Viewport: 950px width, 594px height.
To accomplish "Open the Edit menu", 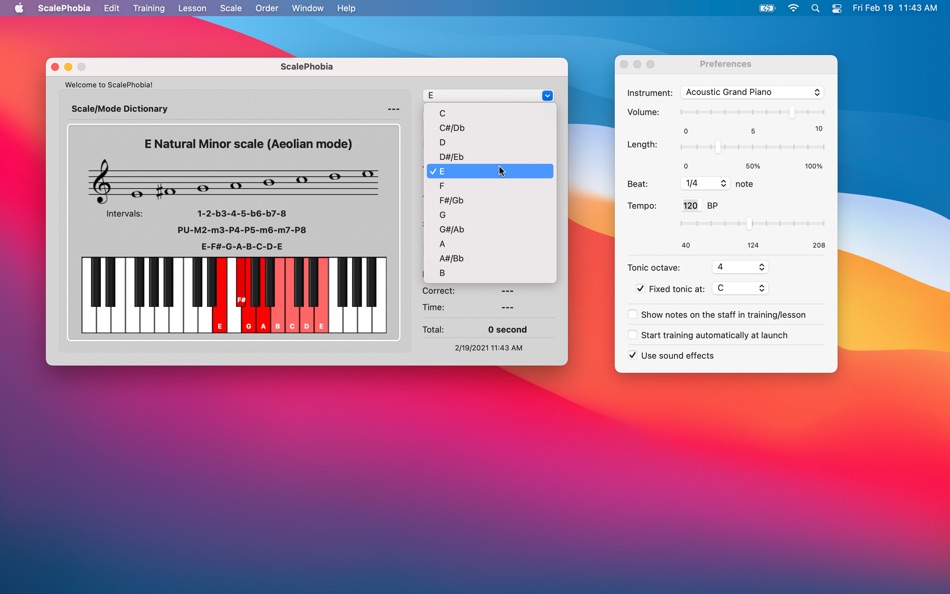I will point(111,8).
